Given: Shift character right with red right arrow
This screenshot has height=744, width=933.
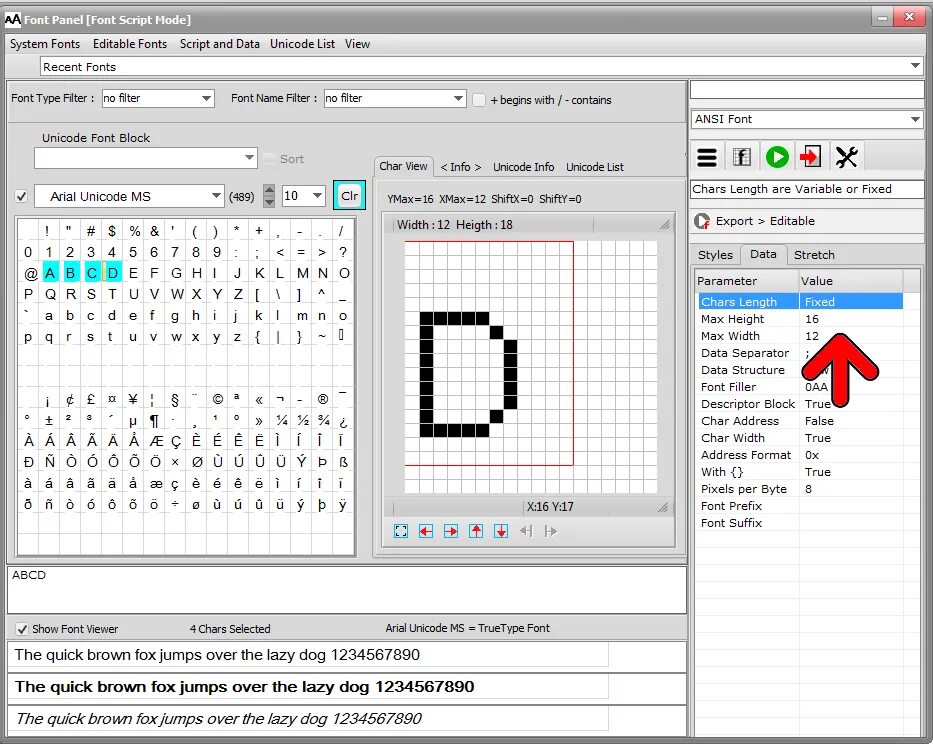Looking at the screenshot, I should (x=451, y=531).
